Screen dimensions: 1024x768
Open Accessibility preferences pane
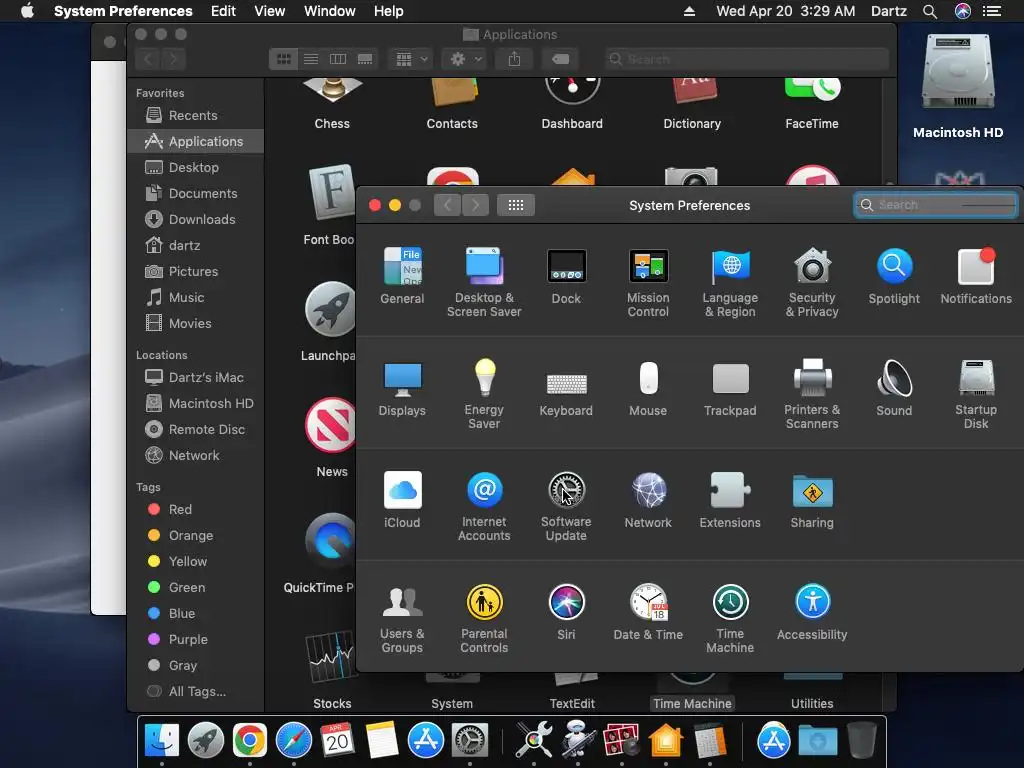click(x=812, y=613)
